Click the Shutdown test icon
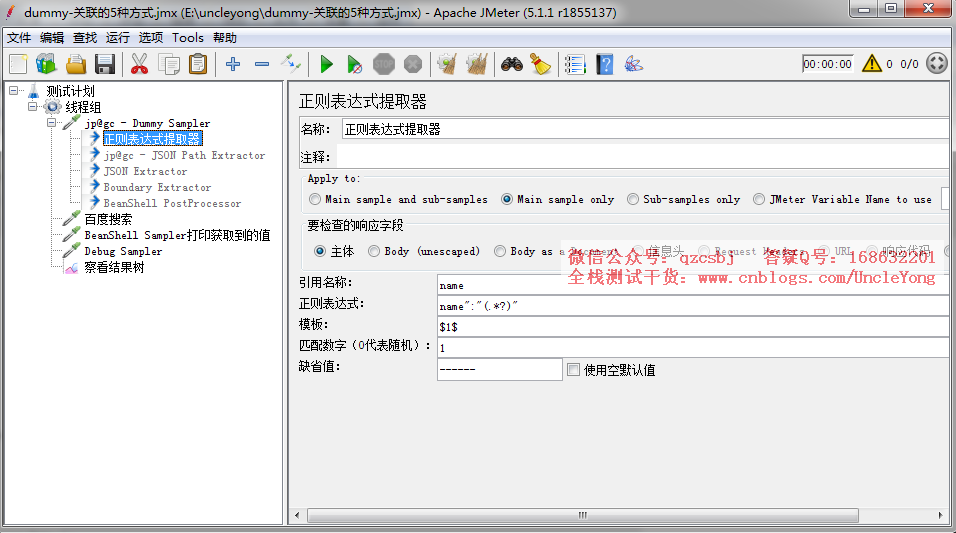The image size is (956, 533). pyautogui.click(x=413, y=64)
